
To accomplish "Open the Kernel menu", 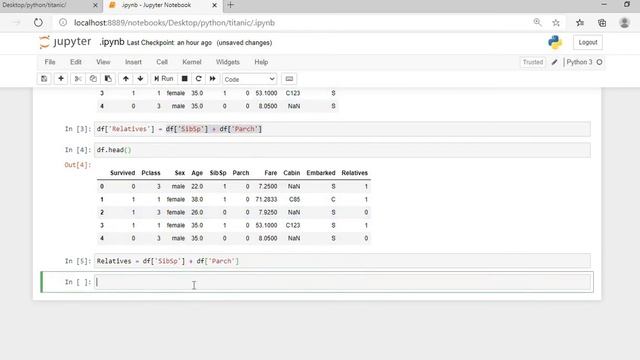I will 192,62.
